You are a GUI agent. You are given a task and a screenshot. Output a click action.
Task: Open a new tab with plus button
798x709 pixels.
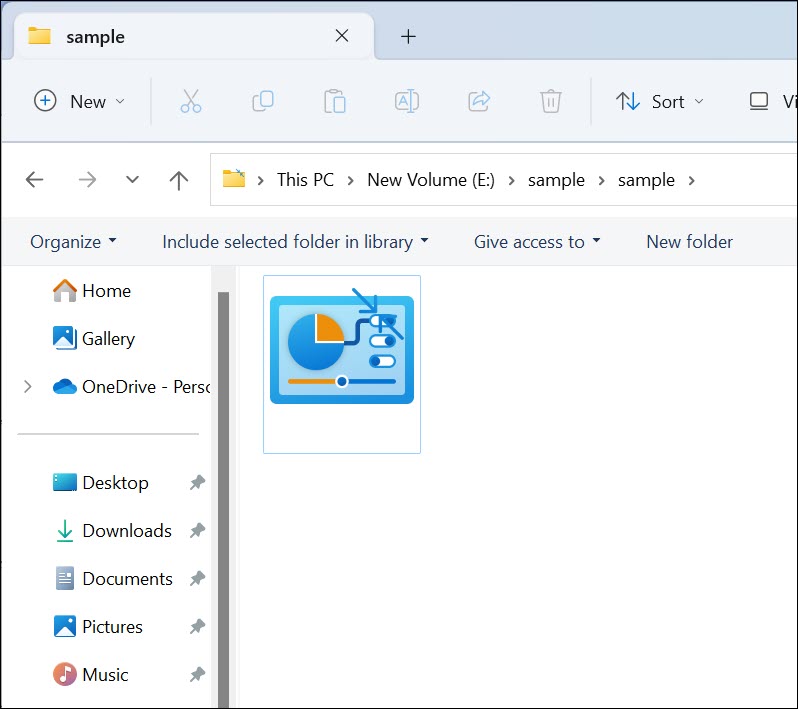tap(407, 37)
